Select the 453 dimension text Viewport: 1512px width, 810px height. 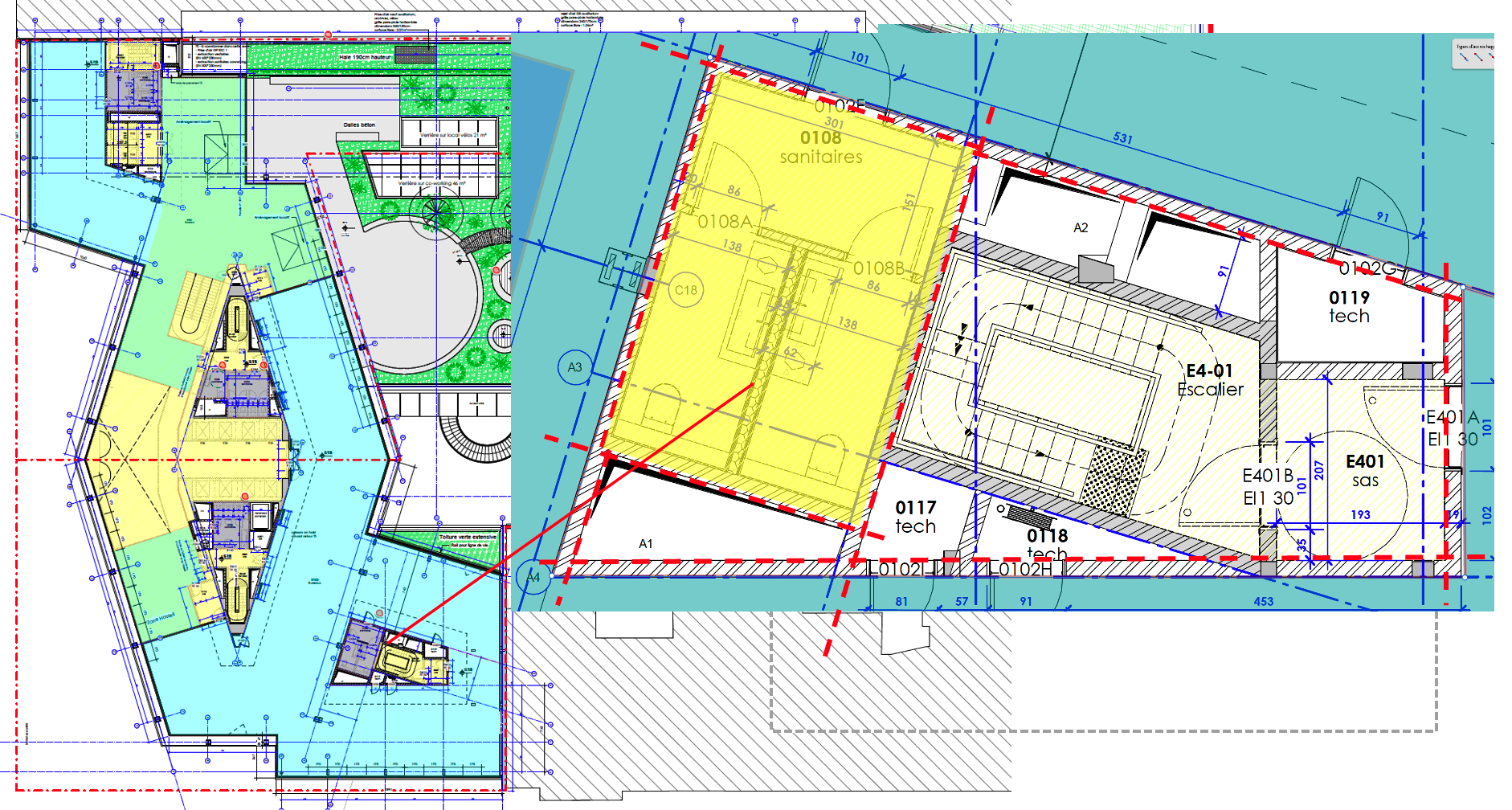click(1263, 601)
